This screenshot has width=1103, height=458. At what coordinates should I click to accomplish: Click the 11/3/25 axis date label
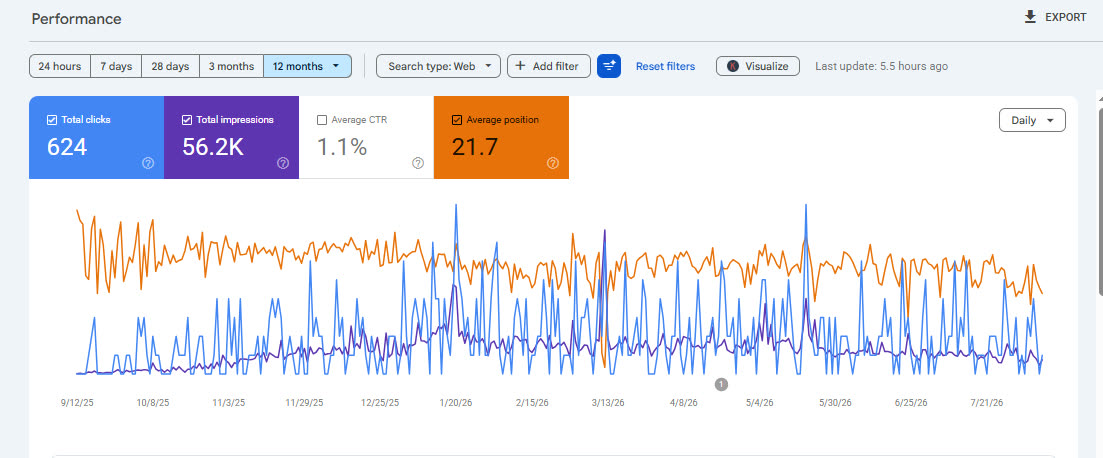(229, 403)
